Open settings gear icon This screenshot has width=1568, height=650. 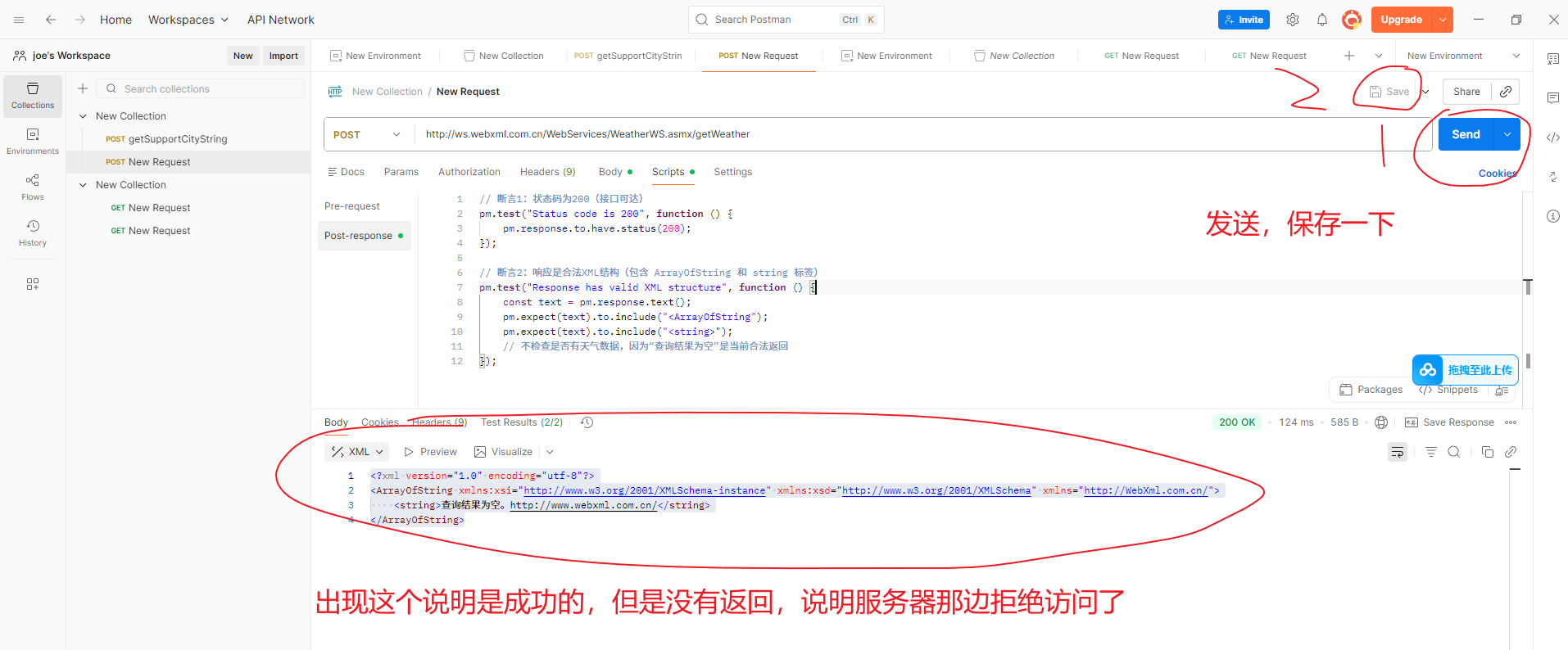click(x=1293, y=20)
